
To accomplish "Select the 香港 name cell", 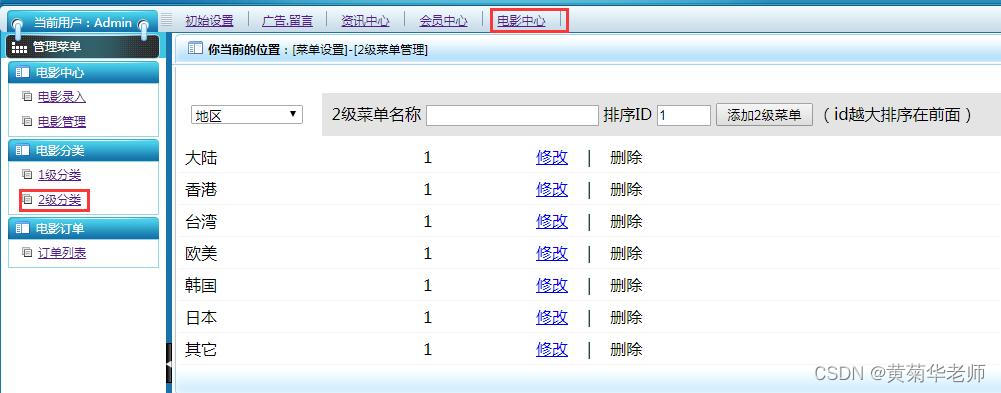I will [x=200, y=189].
